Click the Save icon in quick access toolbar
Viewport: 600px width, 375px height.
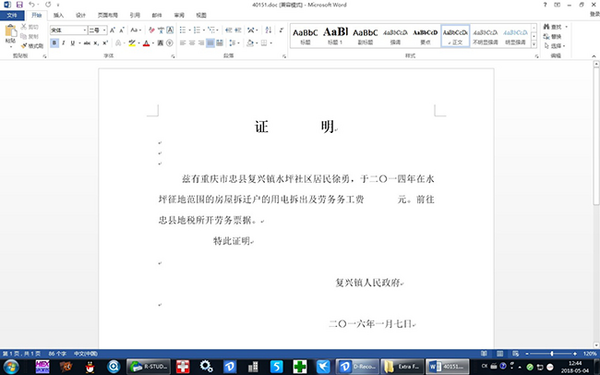[20, 5]
